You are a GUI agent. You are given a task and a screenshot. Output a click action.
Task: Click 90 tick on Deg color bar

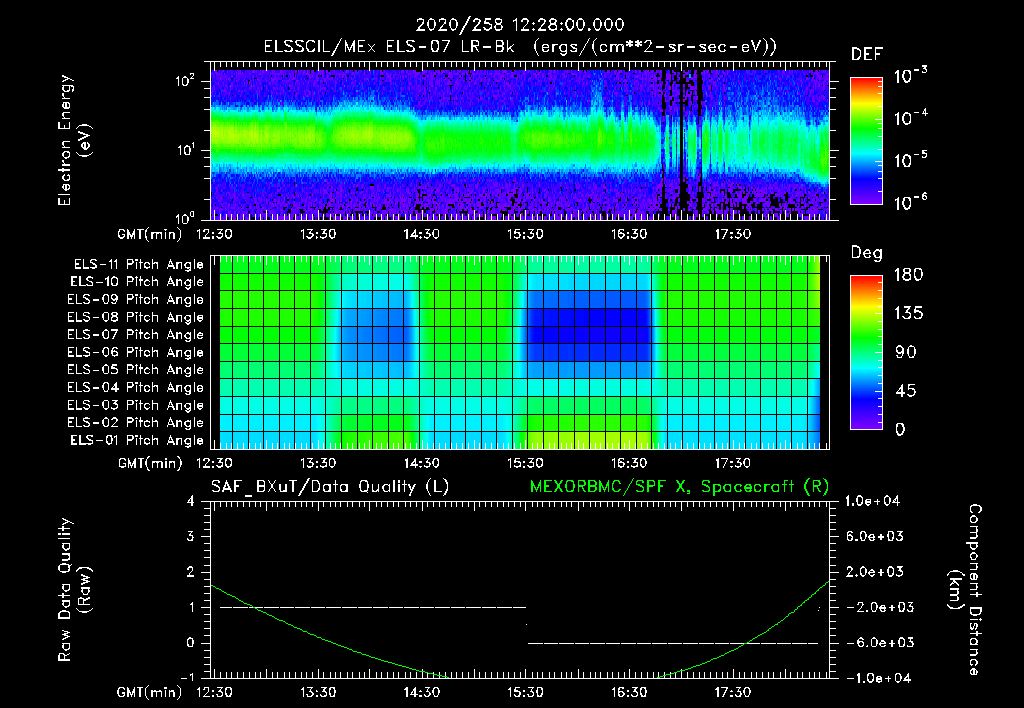pos(906,353)
